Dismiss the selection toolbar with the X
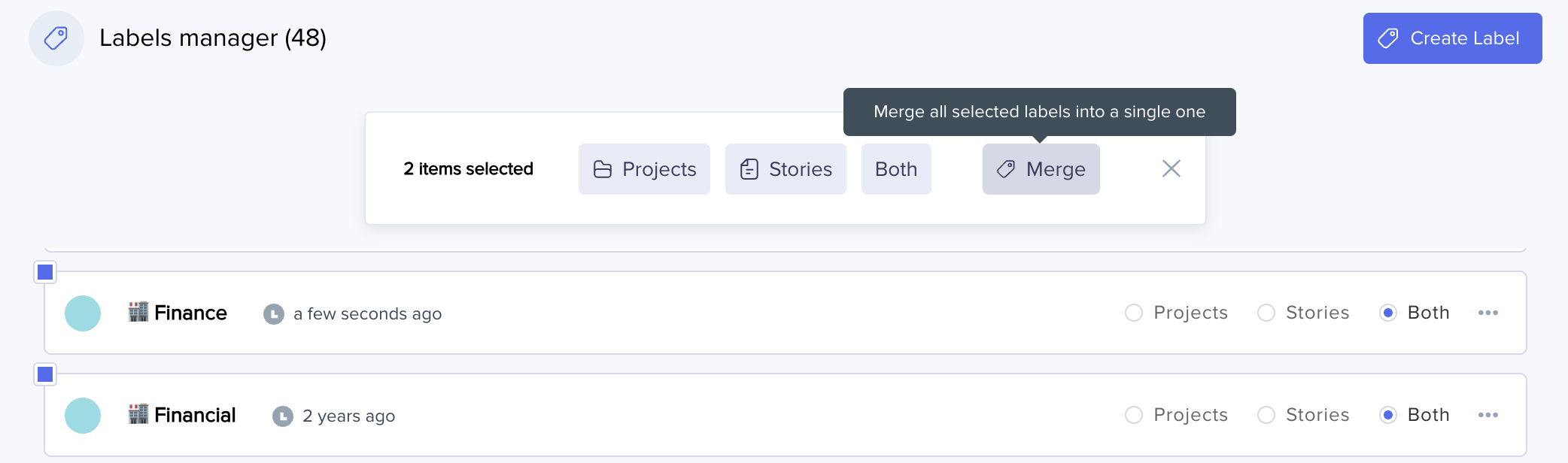Screen dimensions: 1568x463 coord(1171,168)
